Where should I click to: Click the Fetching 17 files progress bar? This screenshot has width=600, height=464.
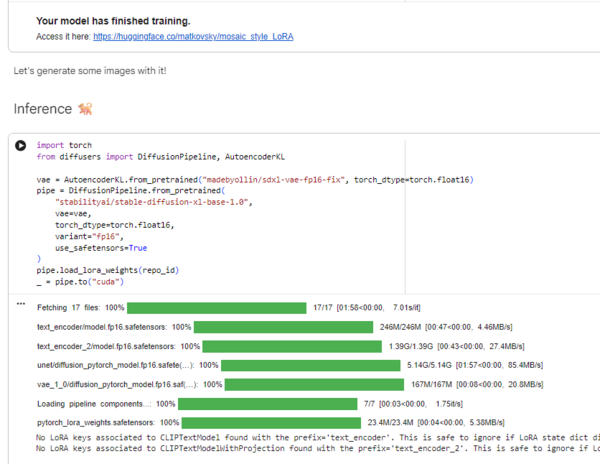pyautogui.click(x=216, y=307)
